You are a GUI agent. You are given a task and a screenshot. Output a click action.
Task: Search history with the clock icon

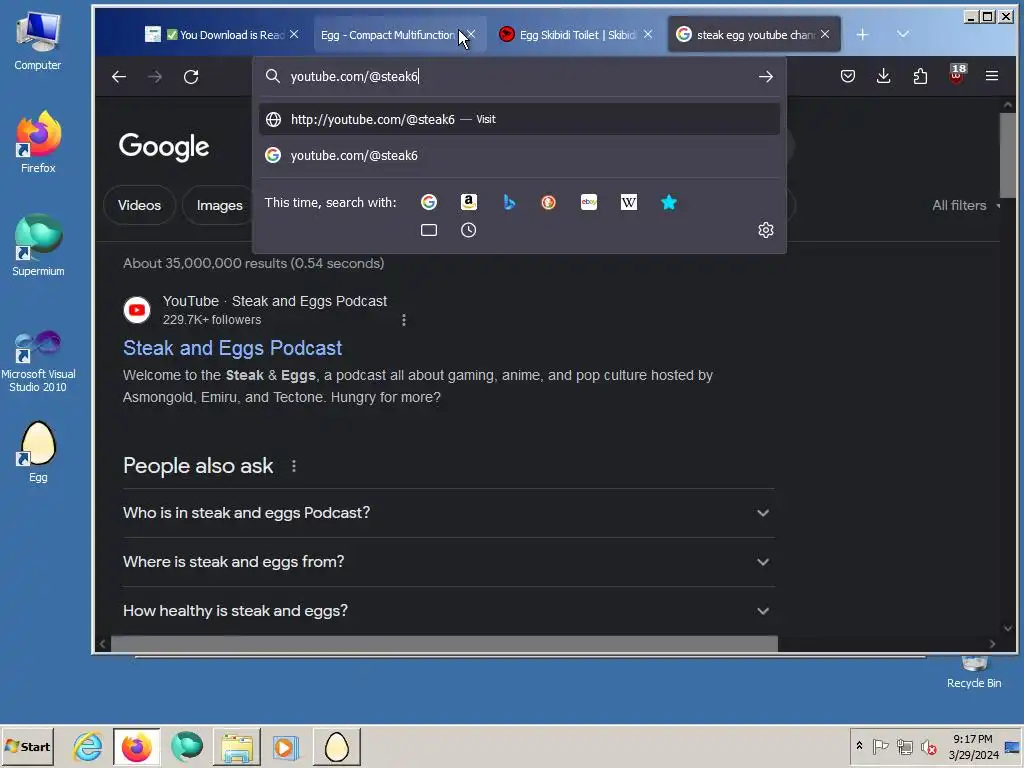[468, 230]
